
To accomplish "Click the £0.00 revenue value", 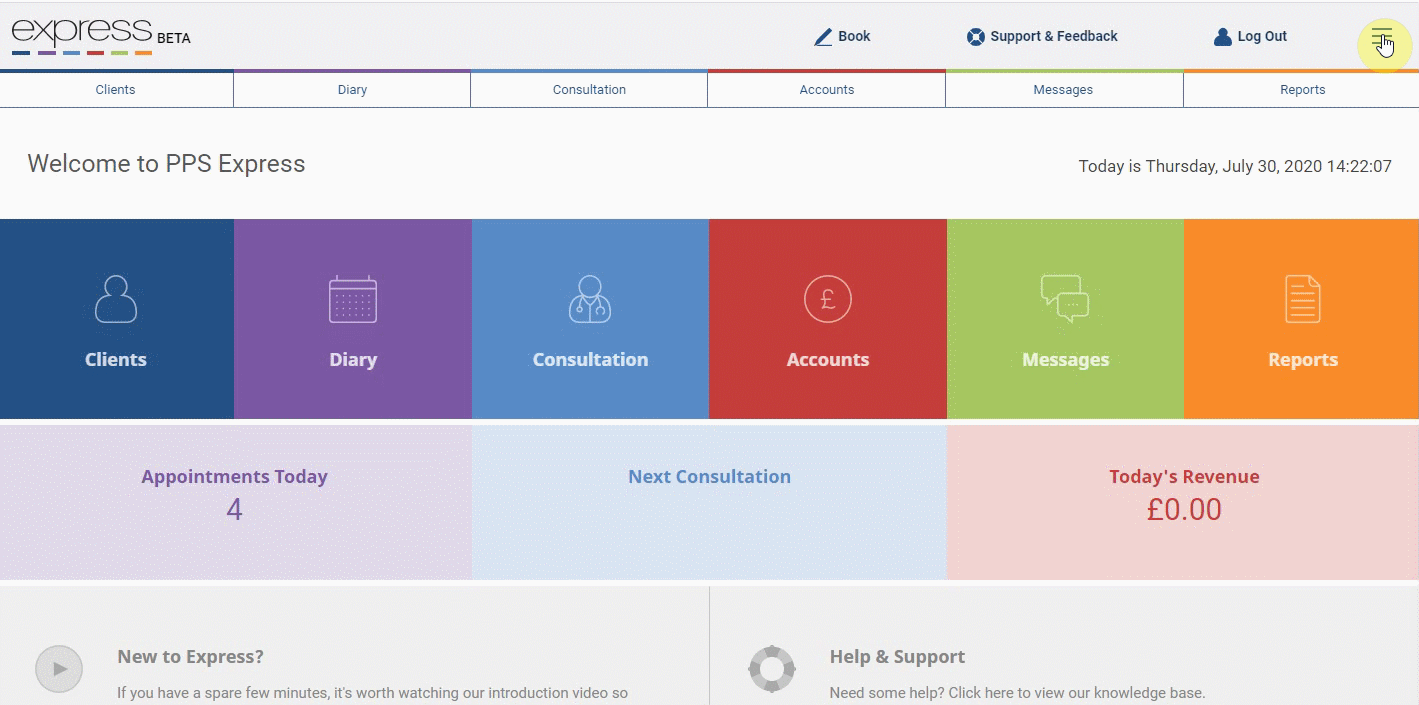I will pos(1184,510).
